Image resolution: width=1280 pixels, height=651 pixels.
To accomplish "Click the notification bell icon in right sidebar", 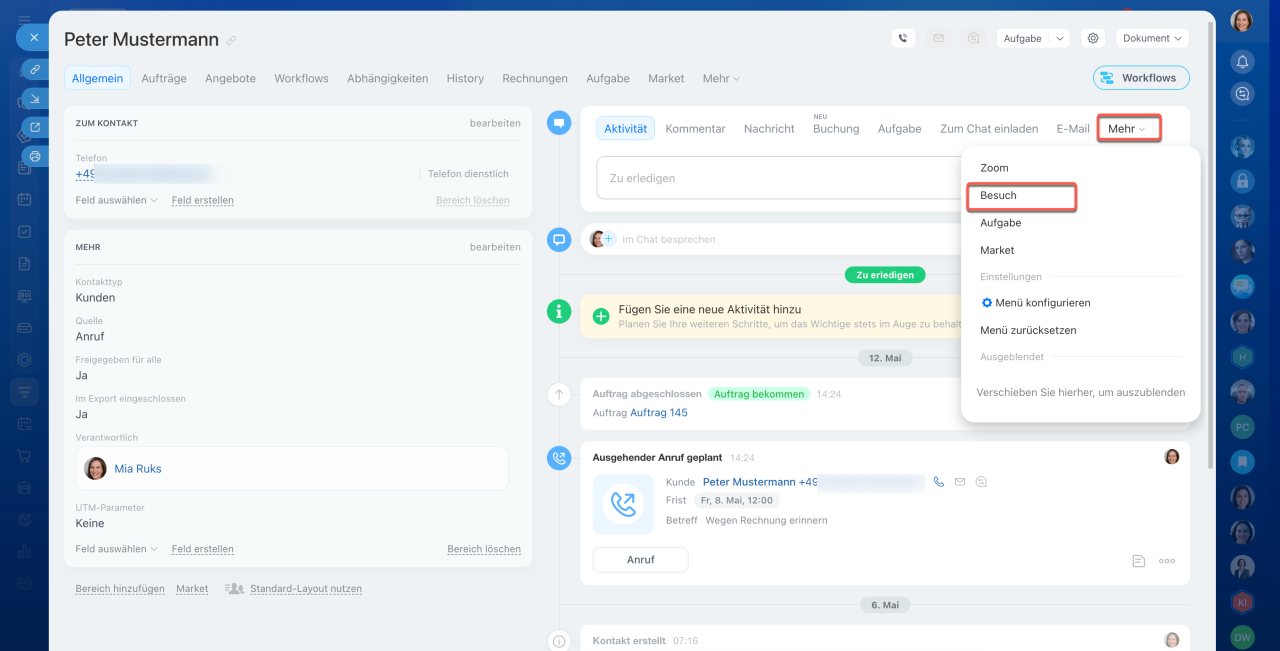I will 1242,62.
